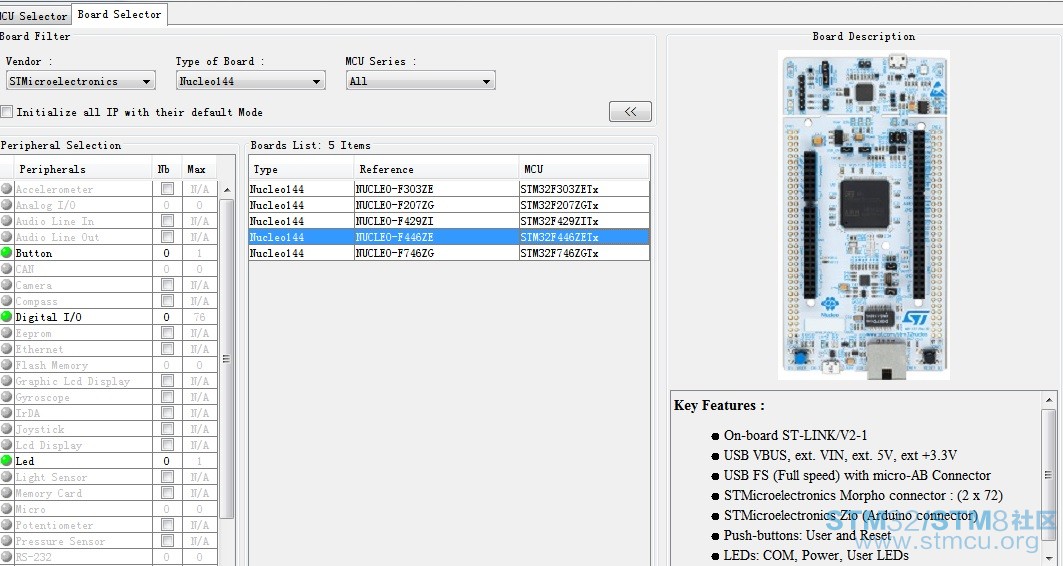
Task: Click the collapse double-arrow button
Action: (630, 112)
